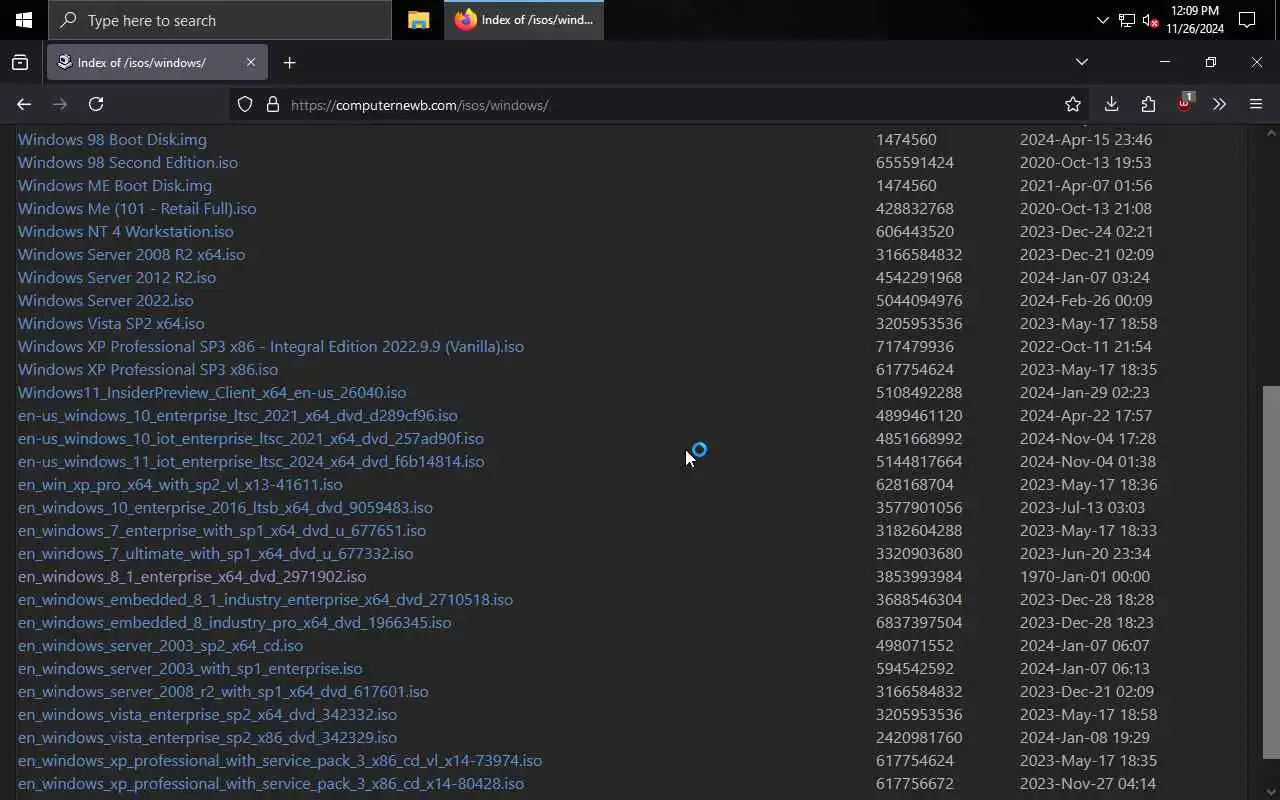The width and height of the screenshot is (1280, 800).
Task: Open en_win_xp_pro_x64_with_sp2 iso
Action: (180, 485)
